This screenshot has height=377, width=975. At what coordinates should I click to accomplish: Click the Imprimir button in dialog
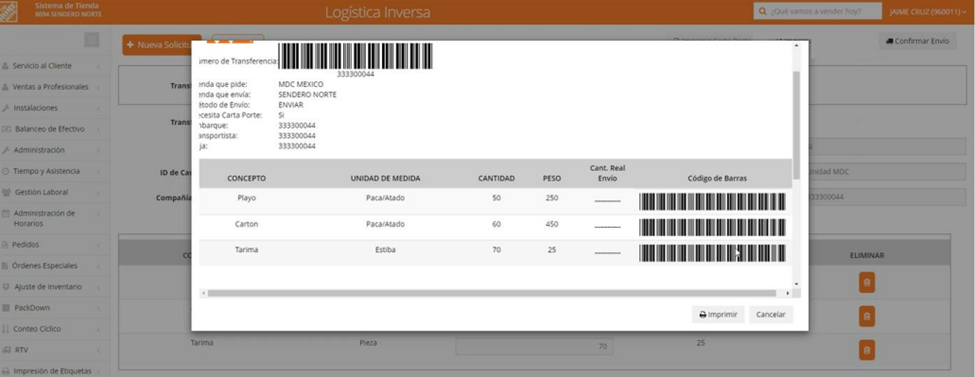click(x=718, y=315)
